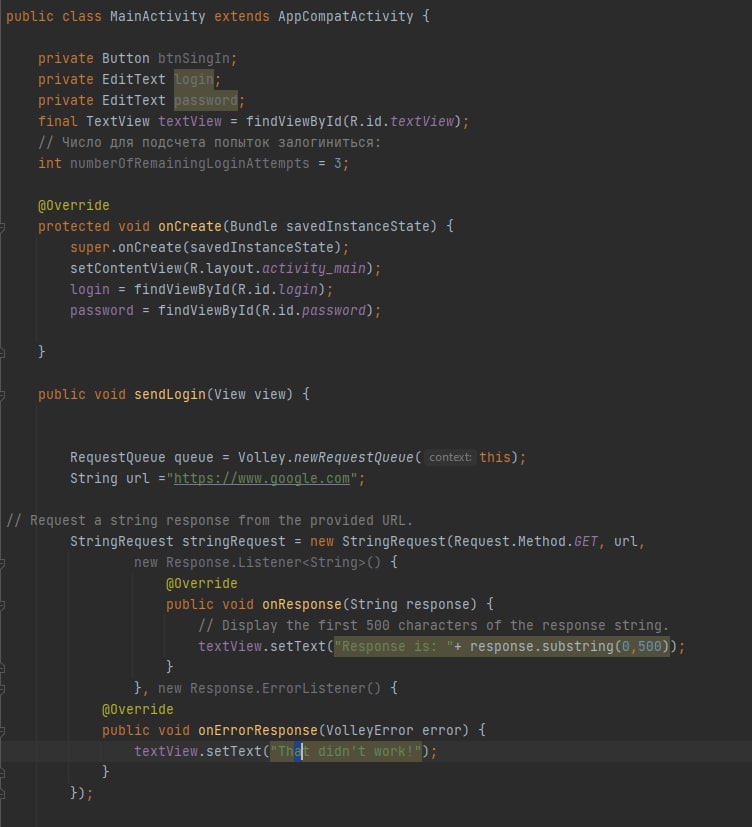Click the onResponse method name

[302, 604]
